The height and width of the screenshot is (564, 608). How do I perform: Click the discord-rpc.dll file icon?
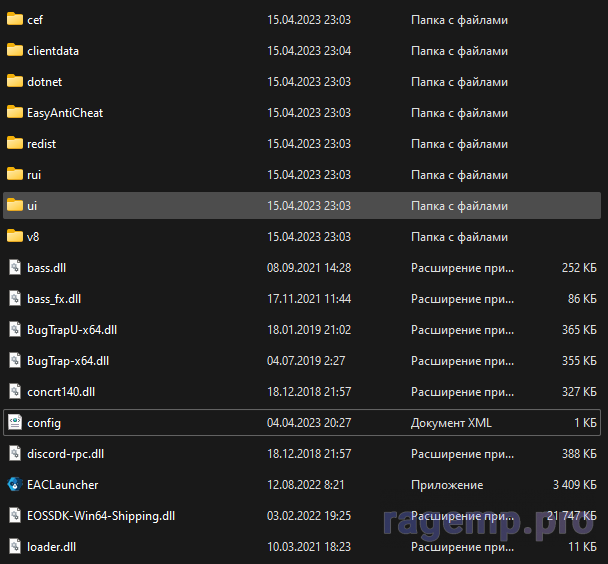15,454
